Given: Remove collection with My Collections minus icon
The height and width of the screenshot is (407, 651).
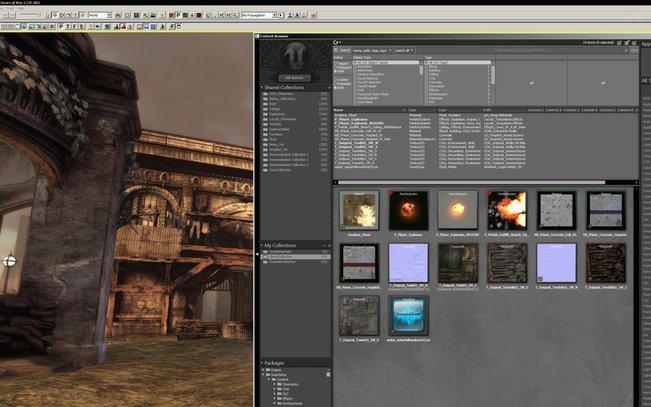Looking at the screenshot, I should [325, 245].
